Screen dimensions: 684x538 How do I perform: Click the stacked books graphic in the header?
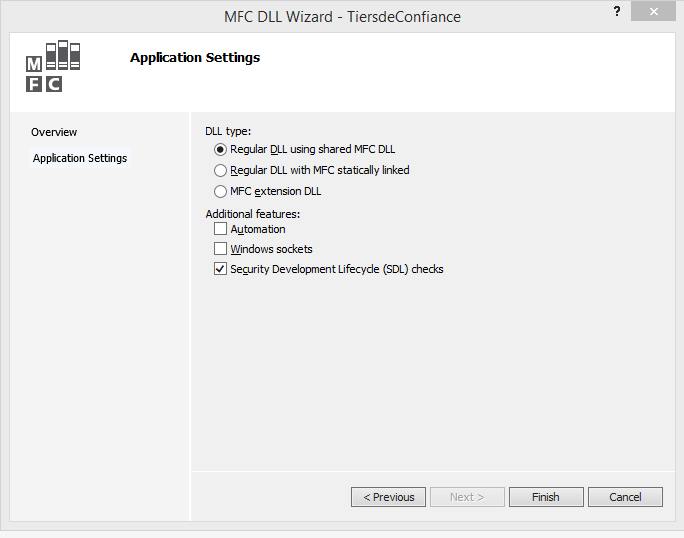[62, 55]
